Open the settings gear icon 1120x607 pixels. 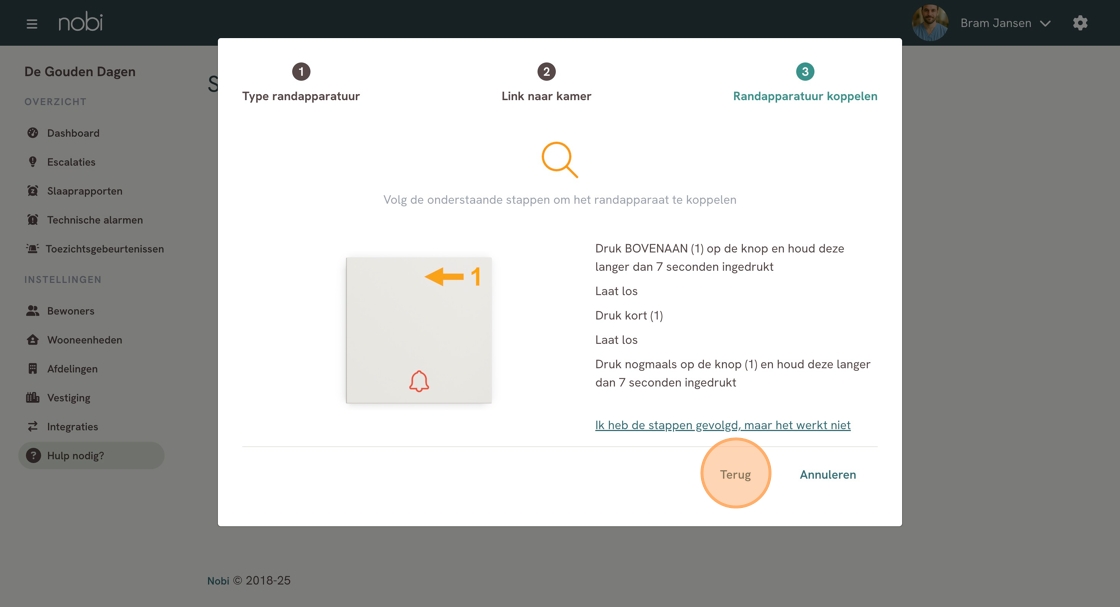1080,23
